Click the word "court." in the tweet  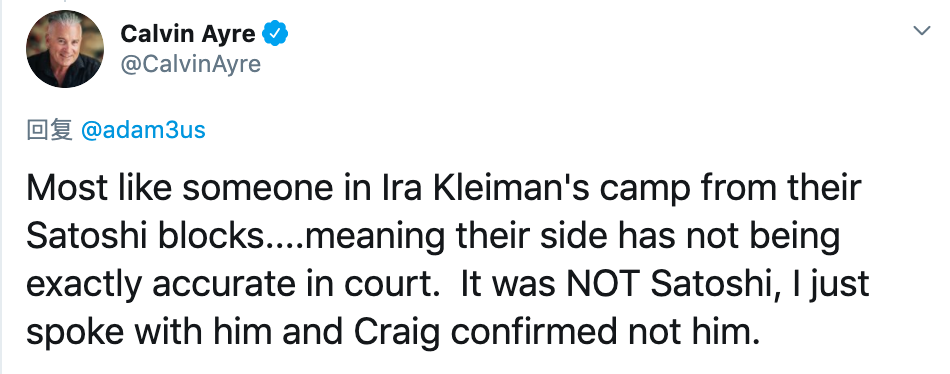pos(387,286)
